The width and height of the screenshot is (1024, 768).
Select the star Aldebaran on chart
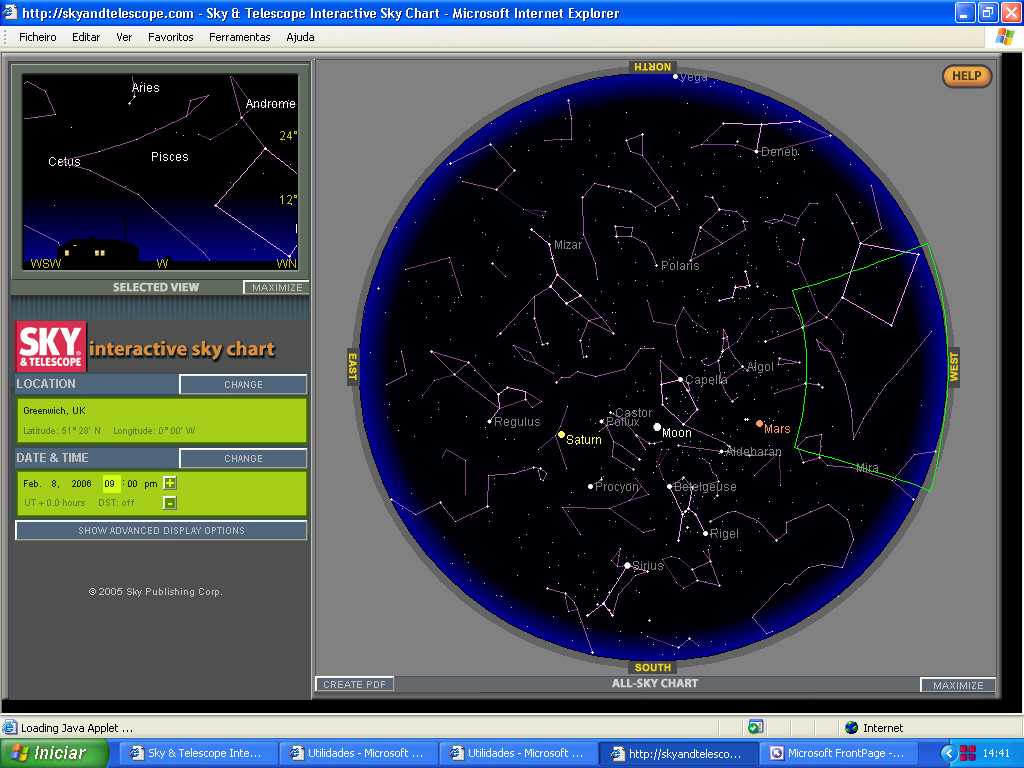[x=722, y=451]
